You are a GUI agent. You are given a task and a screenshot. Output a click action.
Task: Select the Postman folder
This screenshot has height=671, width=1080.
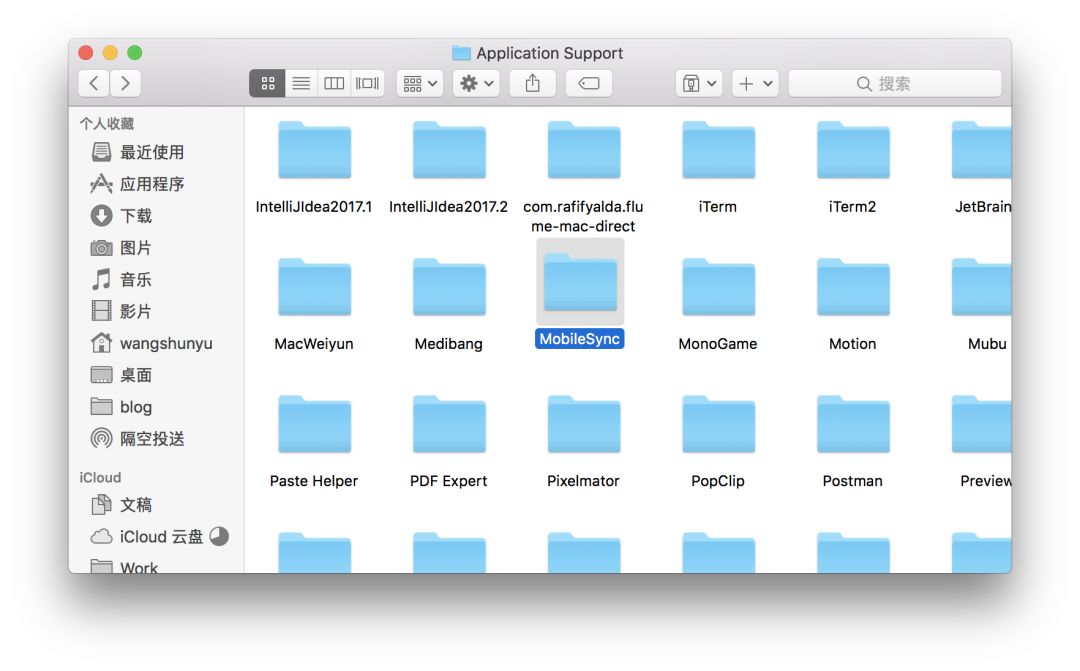853,442
